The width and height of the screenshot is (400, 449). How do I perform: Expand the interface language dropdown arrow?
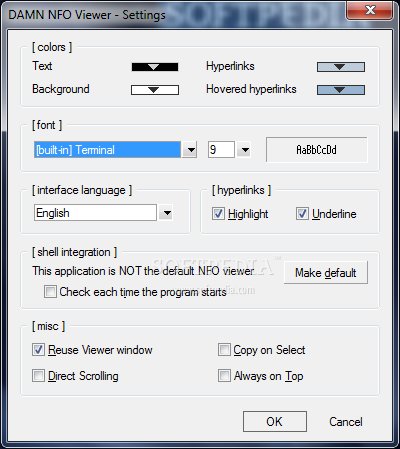tap(167, 213)
